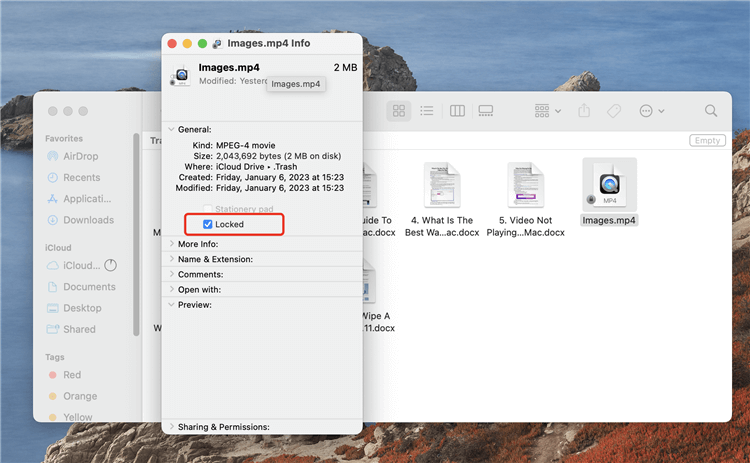The height and width of the screenshot is (463, 750).
Task: Expand the Comments section
Action: [171, 274]
